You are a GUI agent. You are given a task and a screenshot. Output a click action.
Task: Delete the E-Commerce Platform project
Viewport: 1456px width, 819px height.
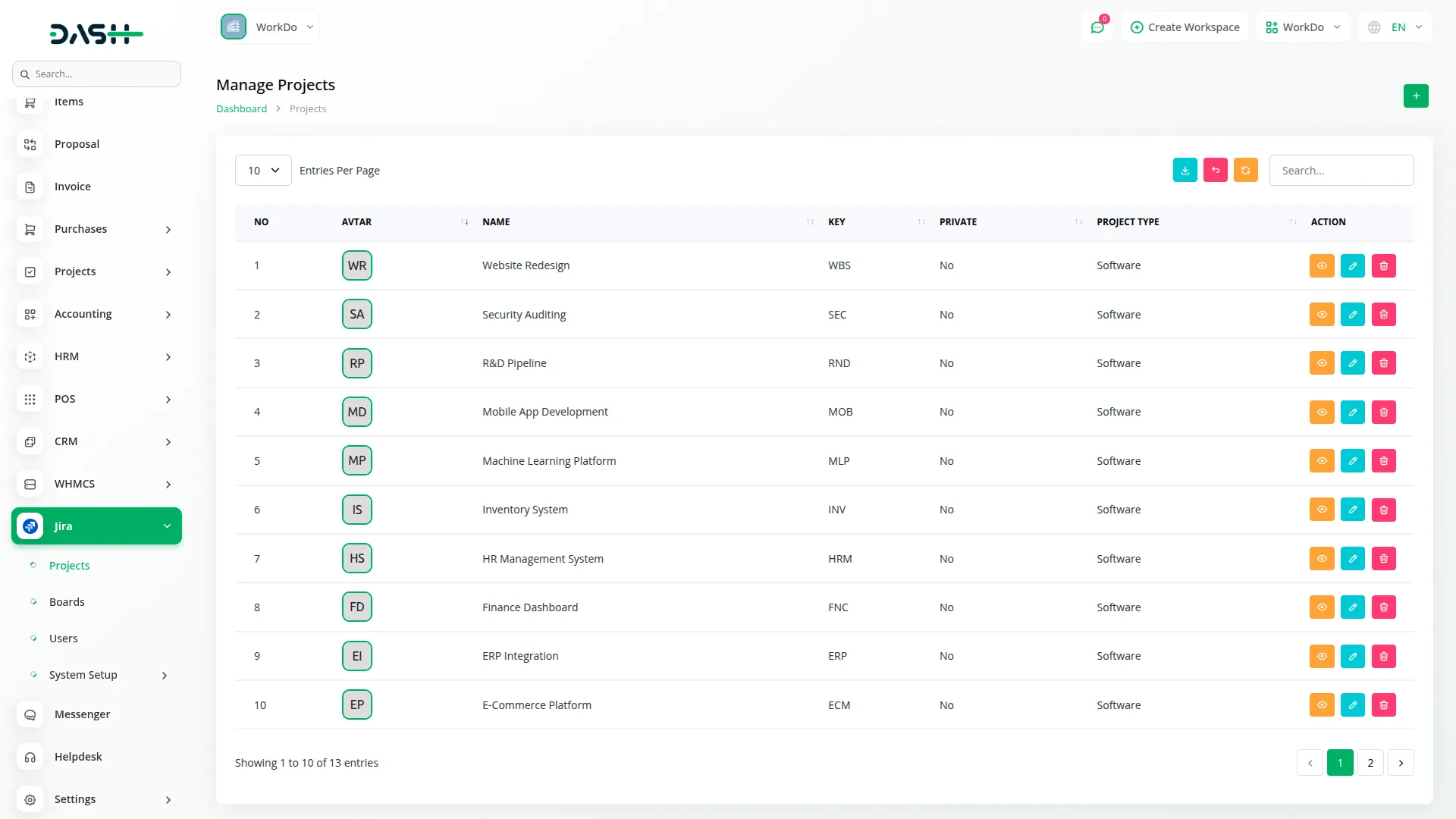(x=1383, y=705)
